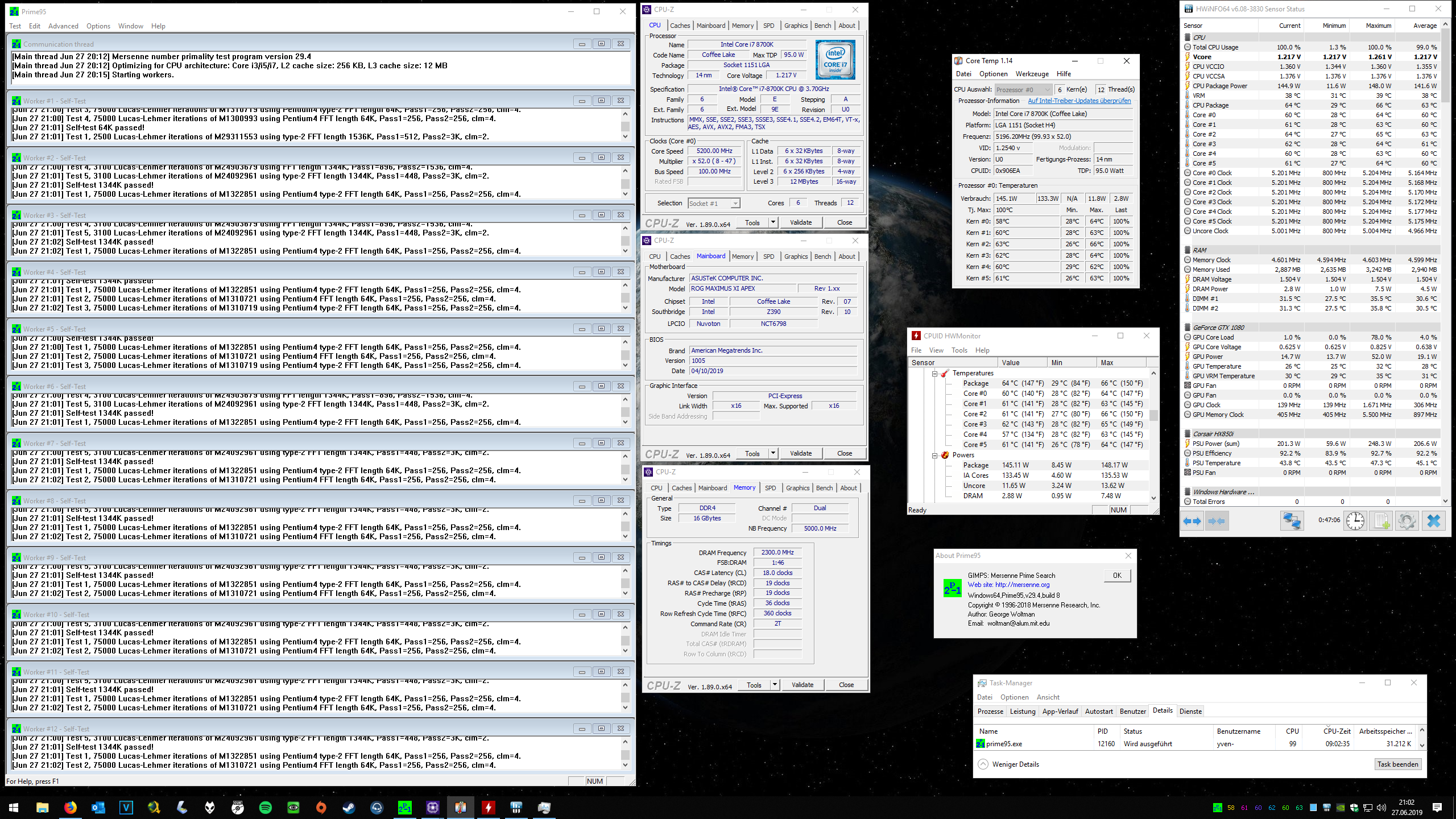Reset sensor min/max with clock icon

[1355, 521]
